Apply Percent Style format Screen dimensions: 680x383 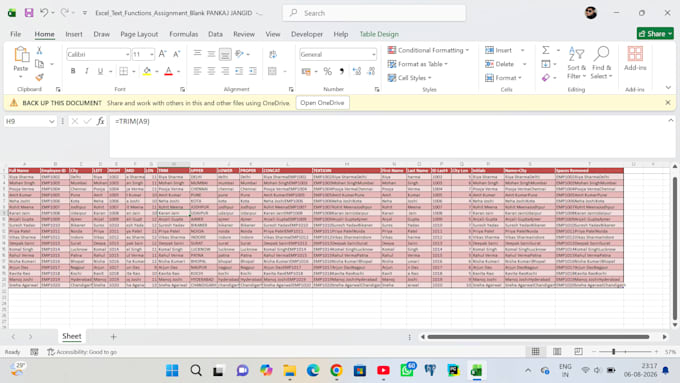[x=328, y=71]
